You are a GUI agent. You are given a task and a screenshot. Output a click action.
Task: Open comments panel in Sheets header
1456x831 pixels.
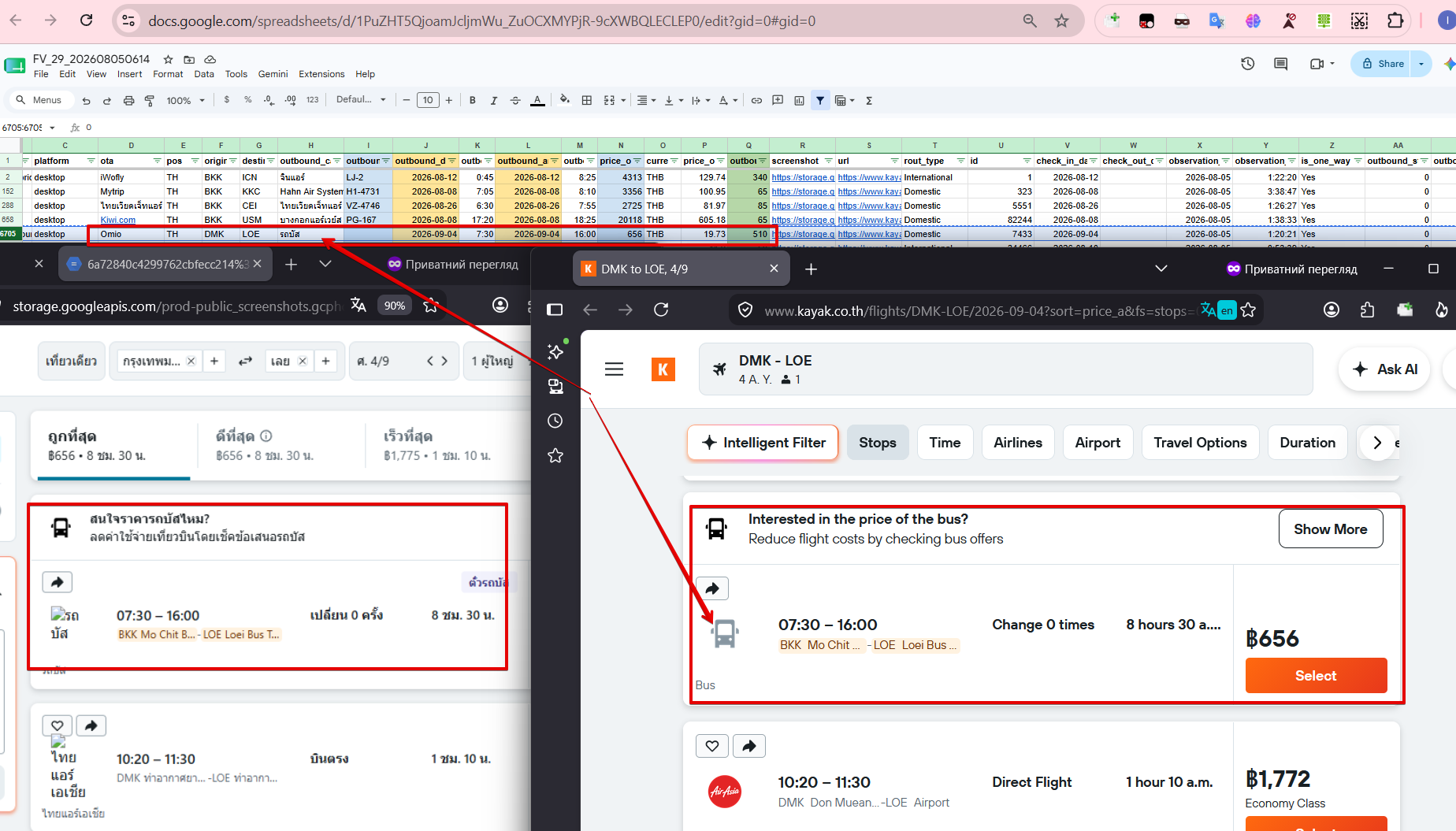pos(1280,64)
